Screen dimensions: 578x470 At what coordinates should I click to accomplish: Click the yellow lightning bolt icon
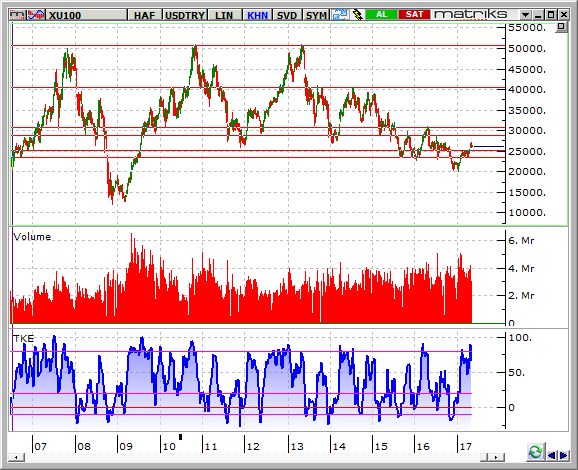coord(357,15)
